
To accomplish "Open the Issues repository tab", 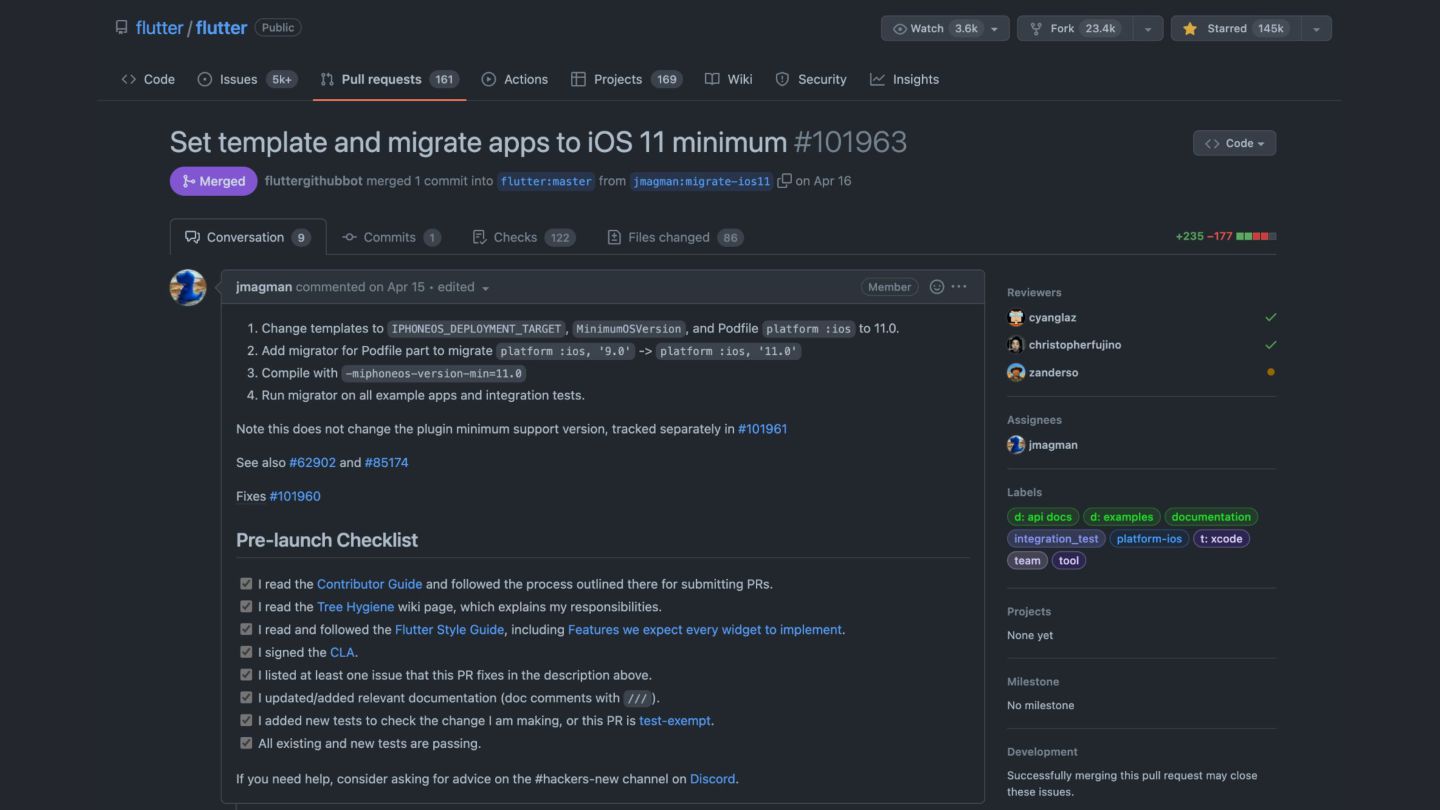I will [238, 79].
